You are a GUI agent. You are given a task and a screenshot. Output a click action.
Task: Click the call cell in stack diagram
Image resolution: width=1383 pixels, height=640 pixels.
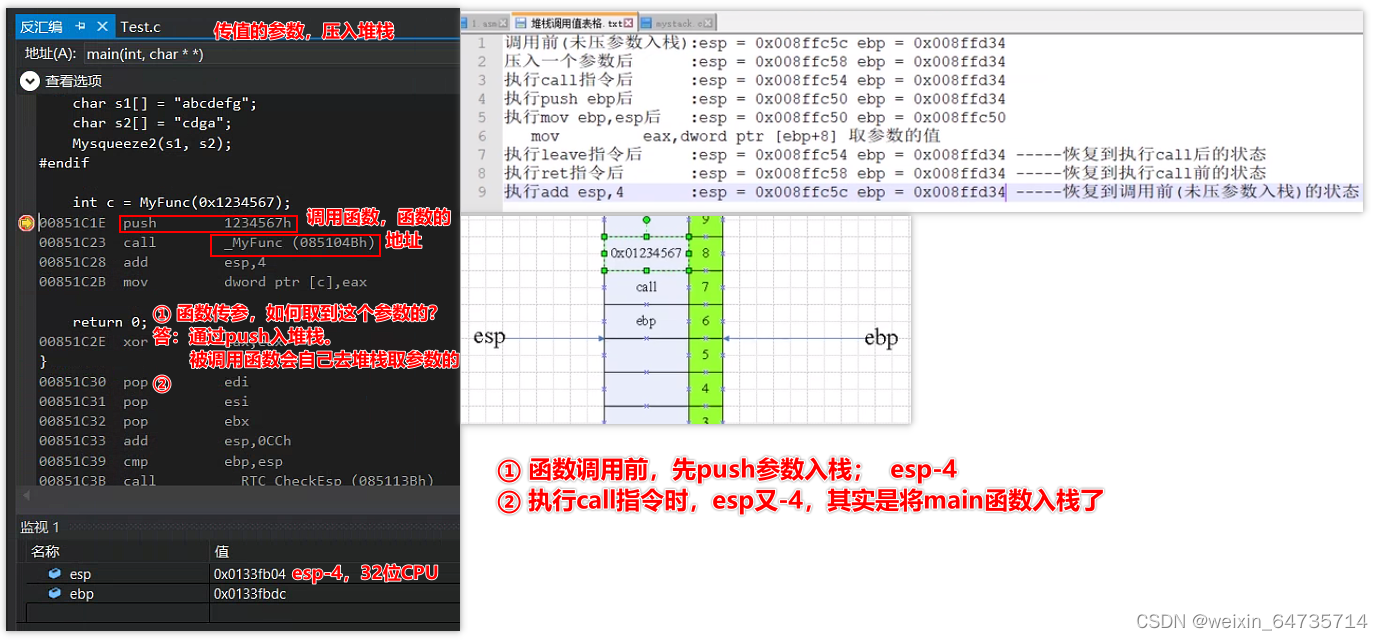(x=646, y=287)
